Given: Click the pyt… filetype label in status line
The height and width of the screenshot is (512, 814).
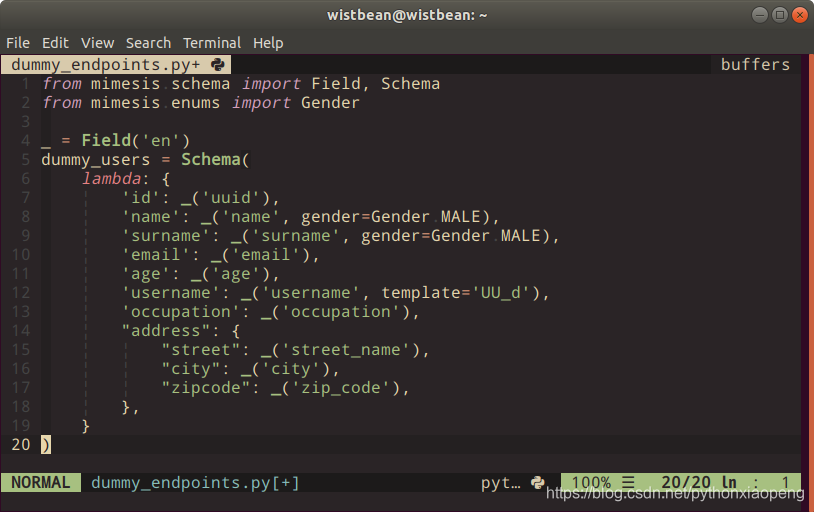Looking at the screenshot, I should (500, 482).
